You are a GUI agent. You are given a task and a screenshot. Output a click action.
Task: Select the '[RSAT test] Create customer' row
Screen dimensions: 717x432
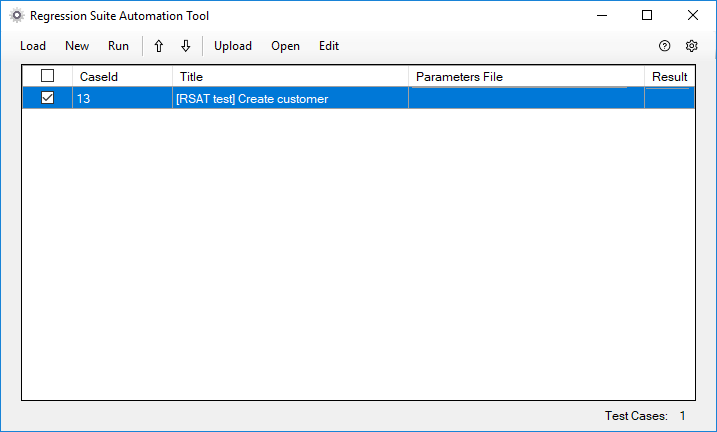coord(290,98)
